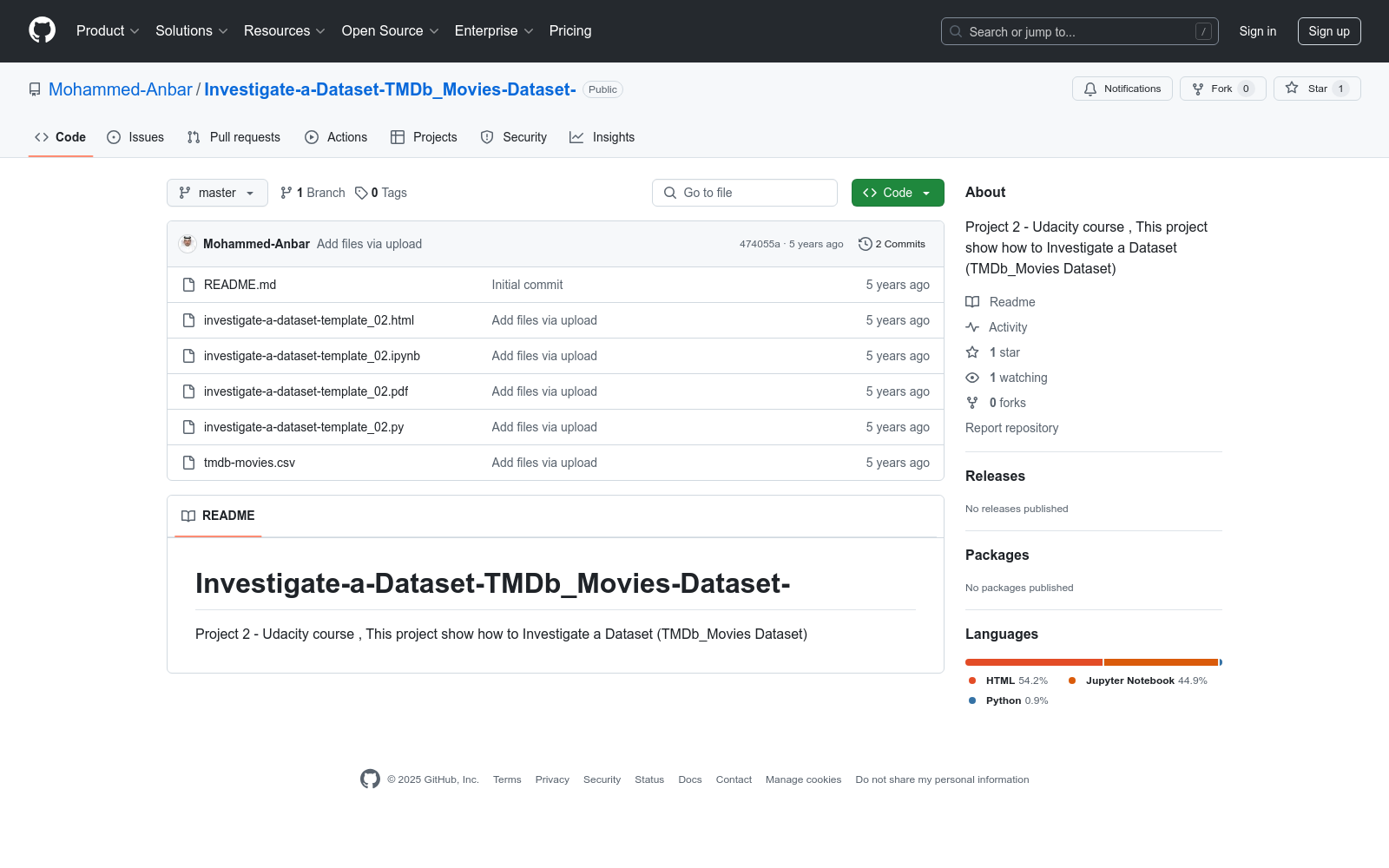Click the footer GitHub logo
The height and width of the screenshot is (868, 1389).
pyautogui.click(x=370, y=779)
